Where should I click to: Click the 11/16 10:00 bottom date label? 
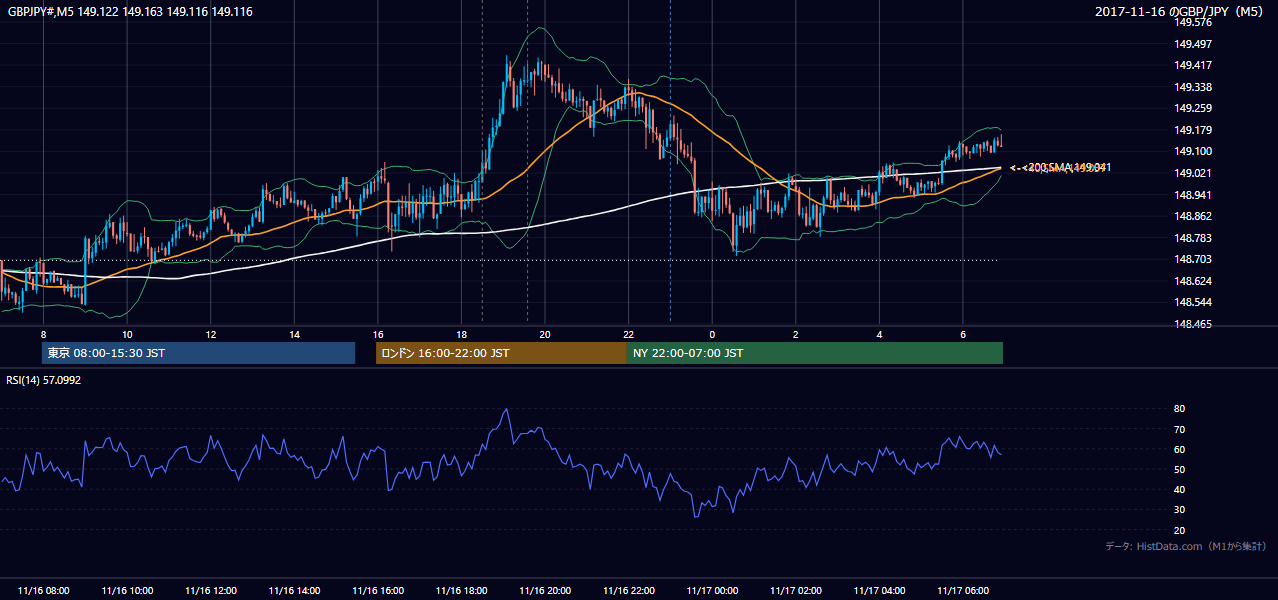coord(127,591)
